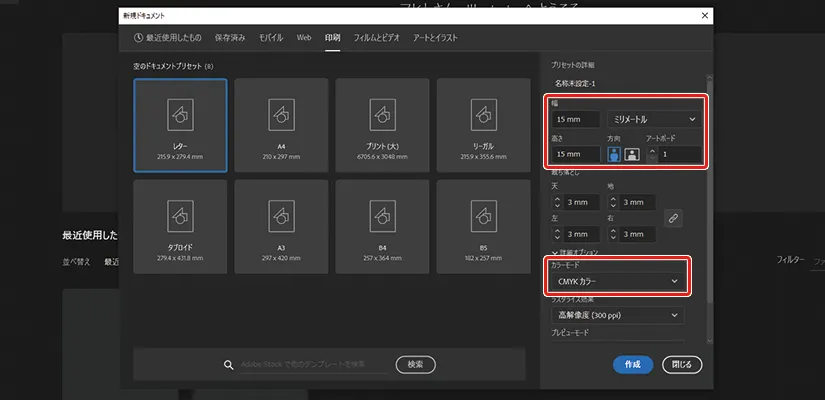
Task: Click the 天 bleed value field
Action: pos(582,202)
